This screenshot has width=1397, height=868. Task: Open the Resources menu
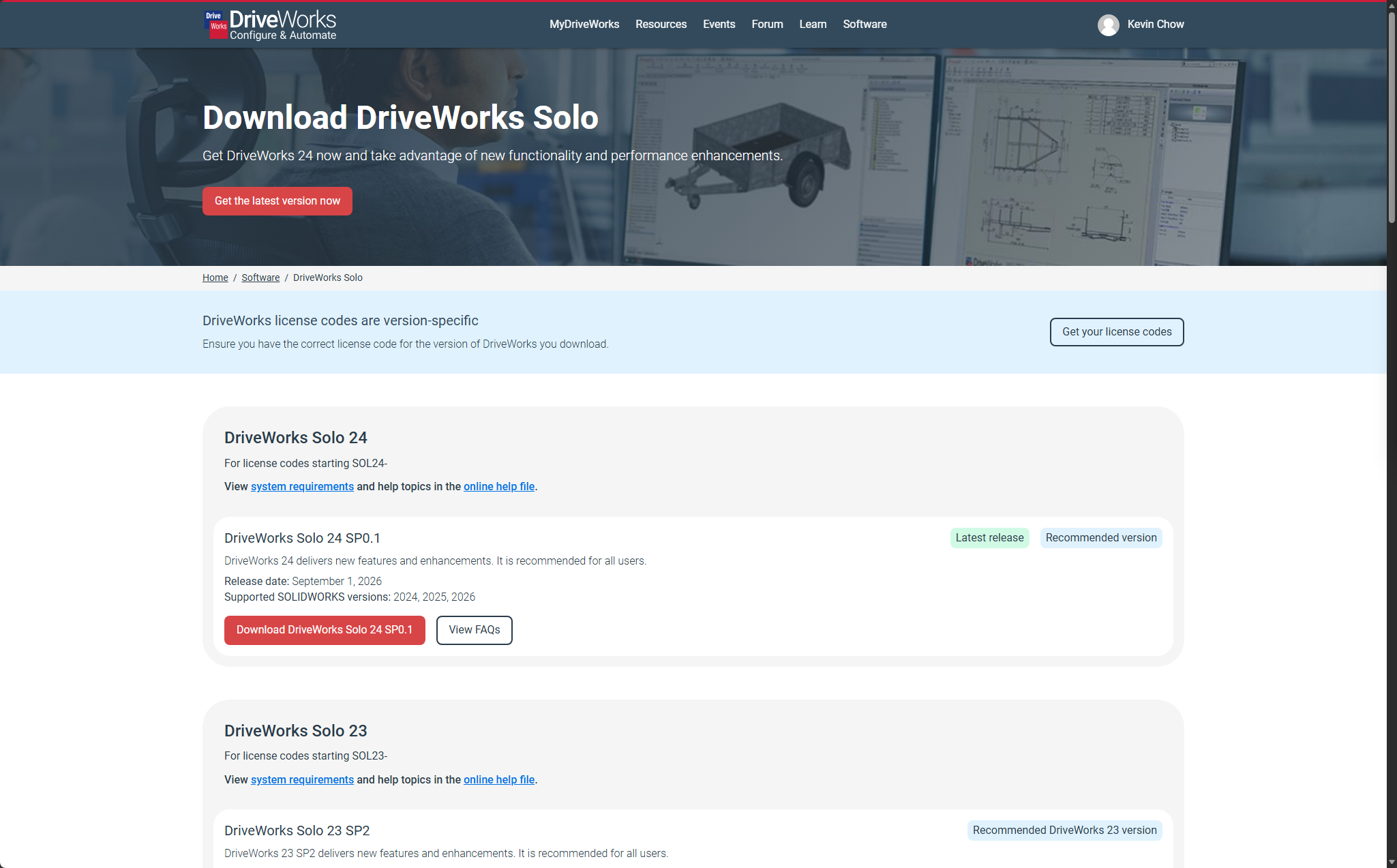pos(661,25)
